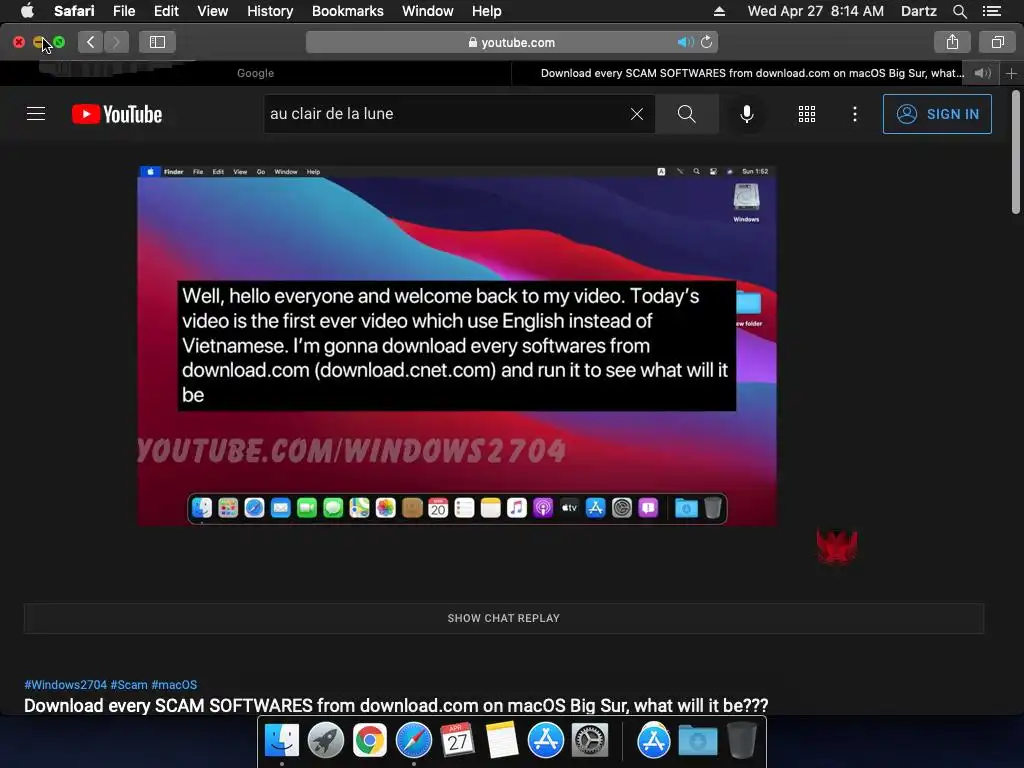Open the Downloads folder in Dock
Screen dimensions: 1024x768
[x=697, y=742]
